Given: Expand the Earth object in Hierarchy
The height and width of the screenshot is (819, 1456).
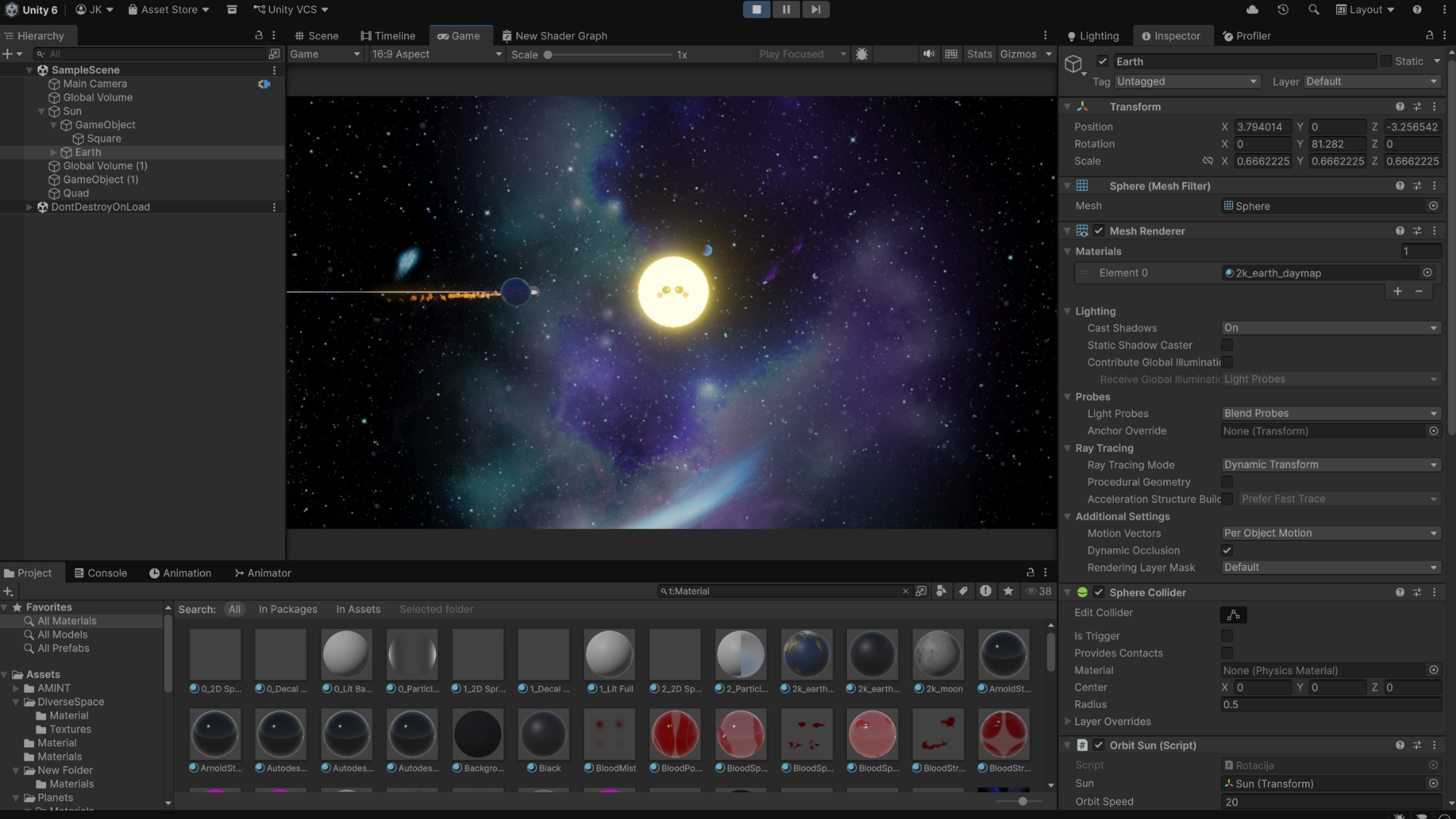Looking at the screenshot, I should tap(53, 152).
